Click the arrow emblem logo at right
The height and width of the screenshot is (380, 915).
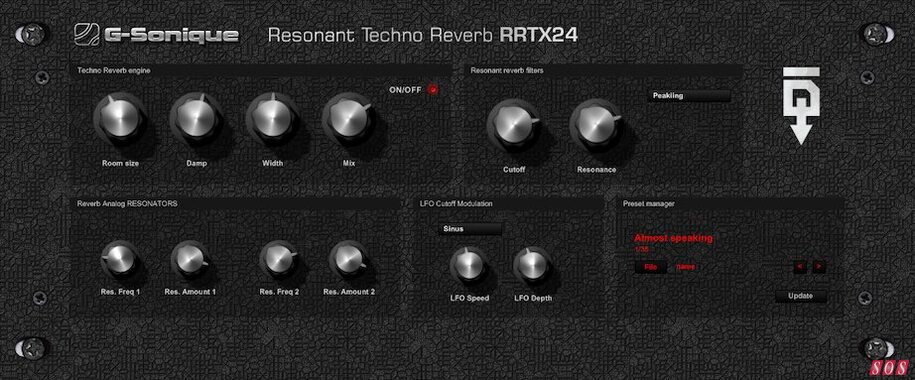click(x=801, y=106)
